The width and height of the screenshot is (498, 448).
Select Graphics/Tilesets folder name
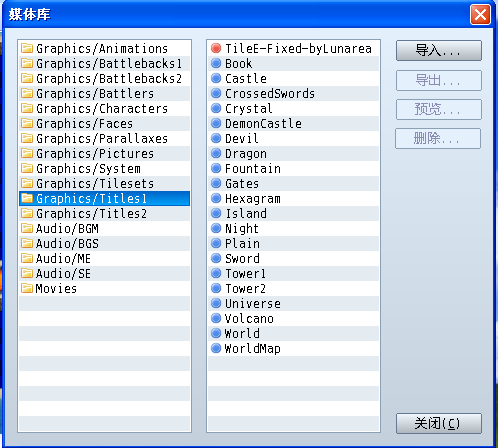point(95,184)
